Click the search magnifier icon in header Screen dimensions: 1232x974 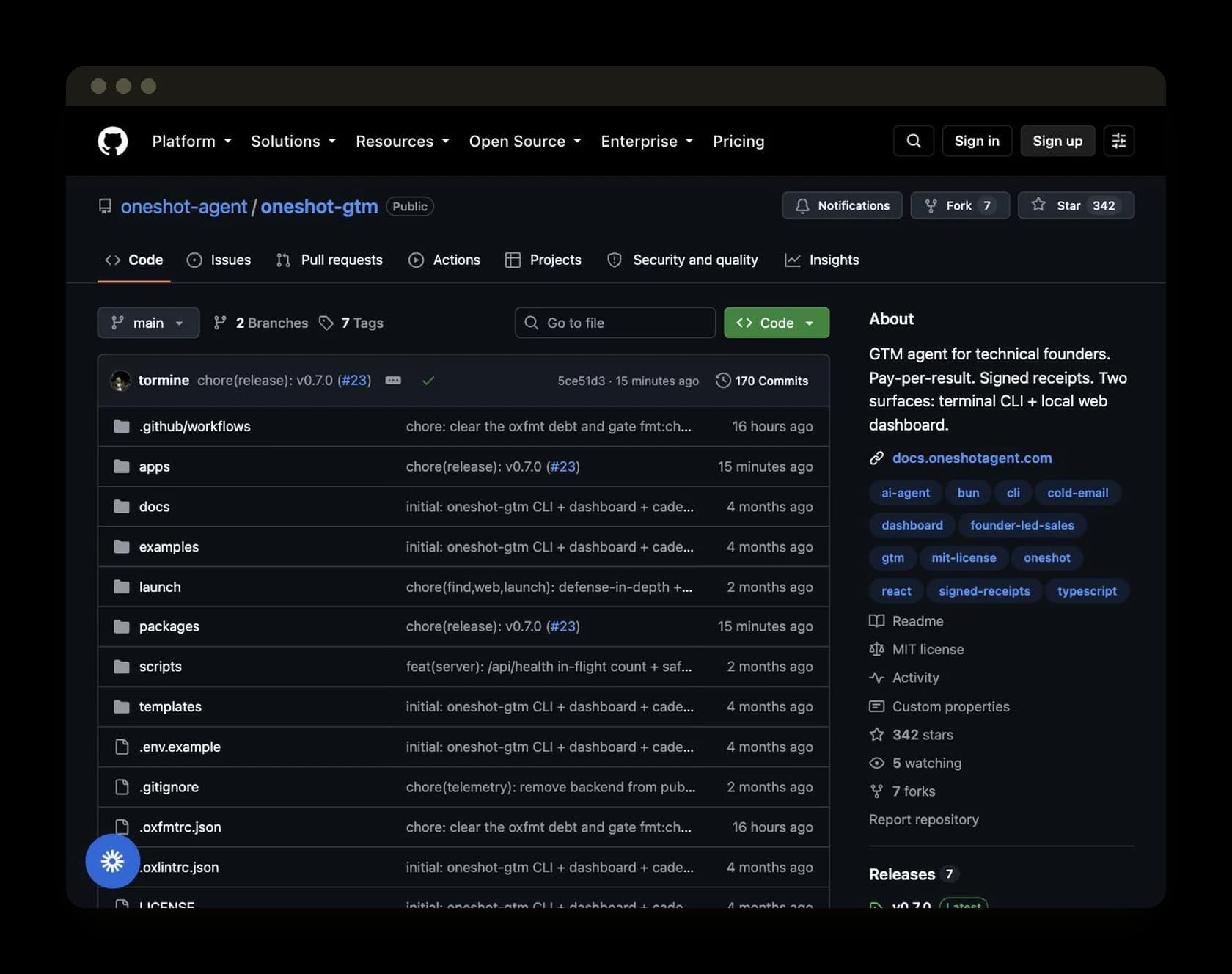[913, 141]
